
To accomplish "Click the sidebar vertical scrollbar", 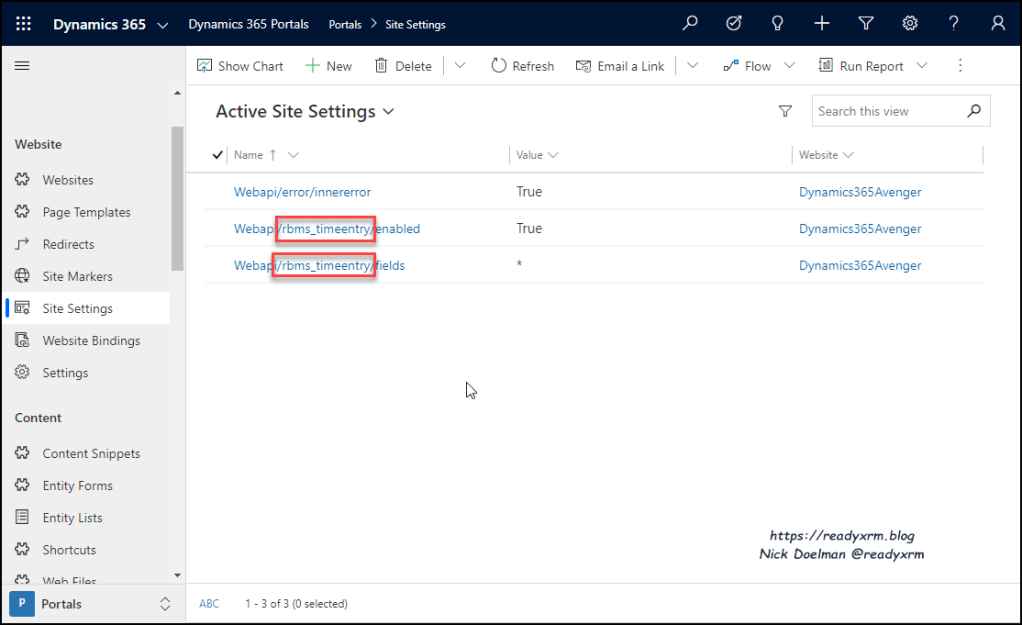I will tap(178, 200).
